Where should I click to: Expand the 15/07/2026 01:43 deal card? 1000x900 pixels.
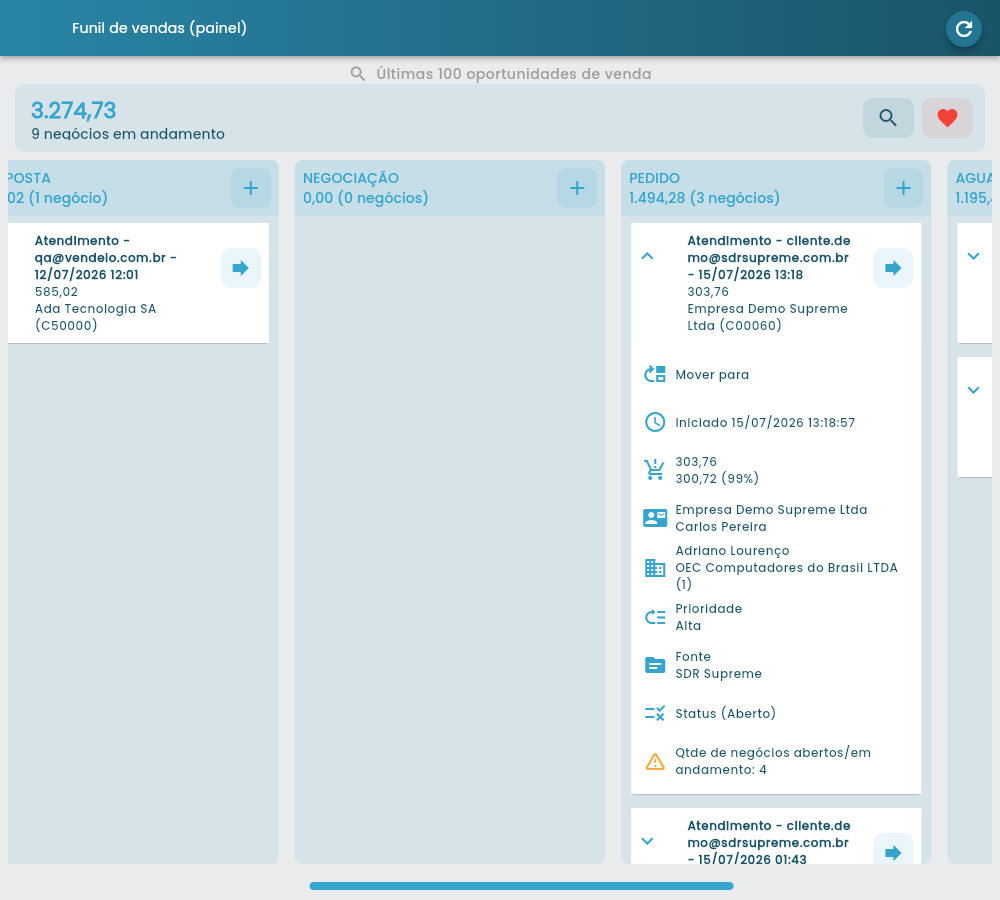647,841
